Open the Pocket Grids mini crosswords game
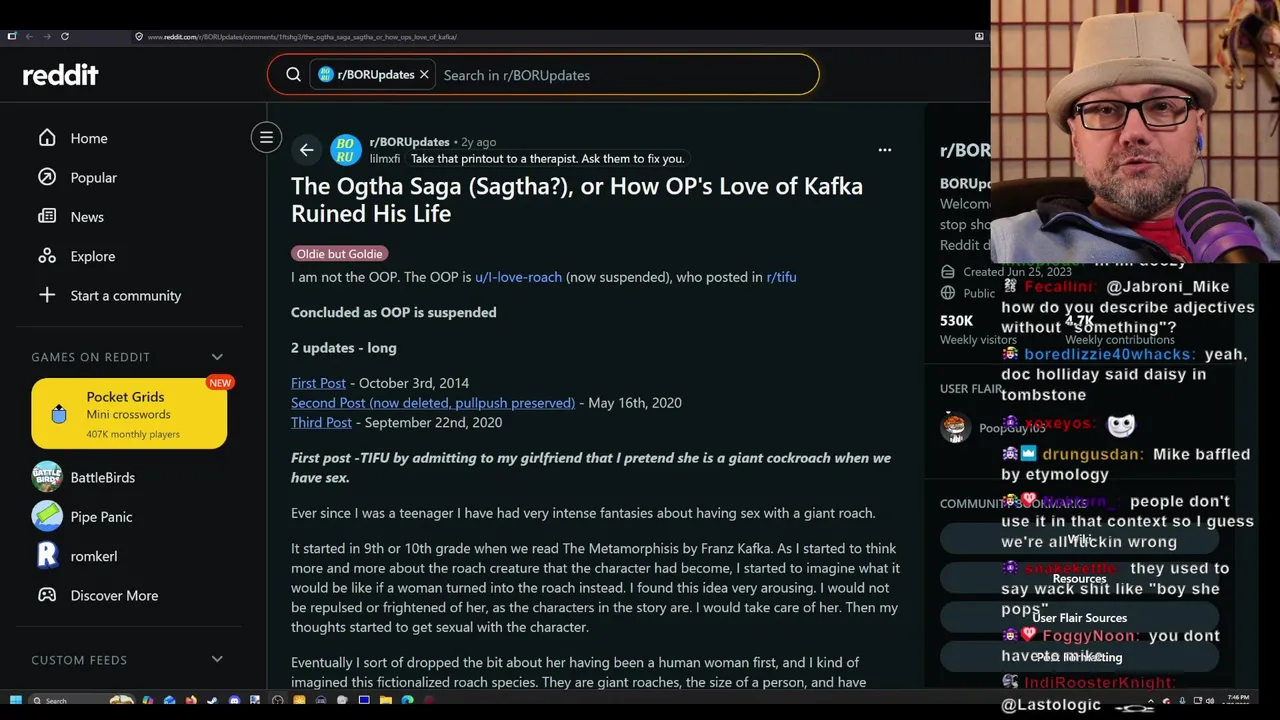The width and height of the screenshot is (1280, 720). tap(129, 413)
